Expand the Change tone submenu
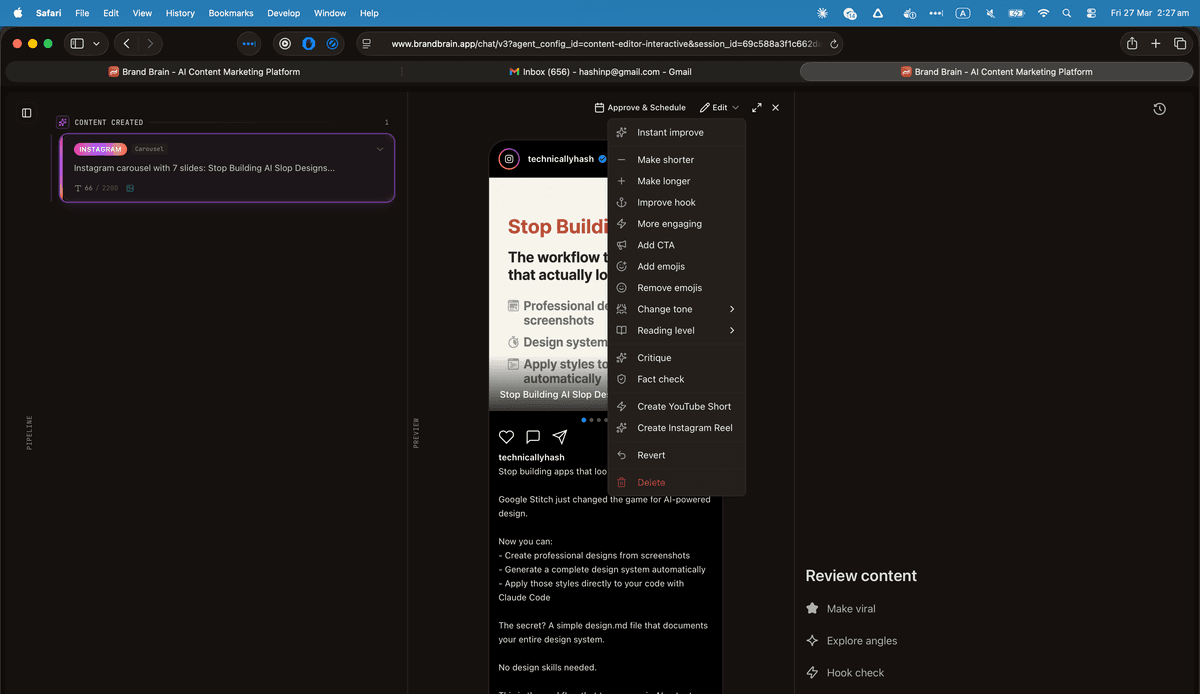This screenshot has height=694, width=1200. click(x=676, y=309)
